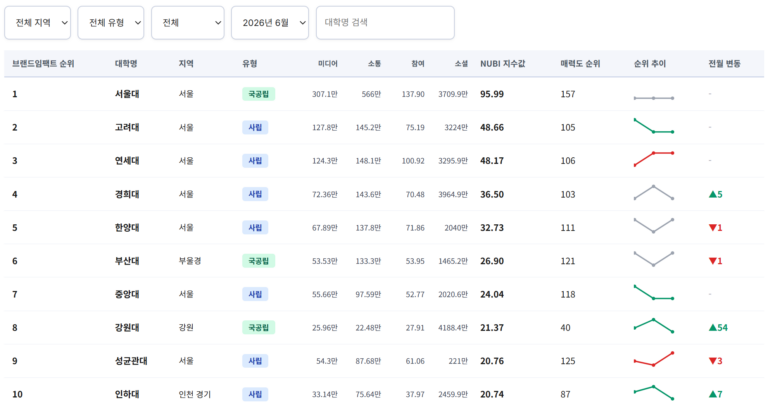Open 한양대 university name
Image resolution: width=768 pixels, height=406 pixels.
pyautogui.click(x=127, y=228)
